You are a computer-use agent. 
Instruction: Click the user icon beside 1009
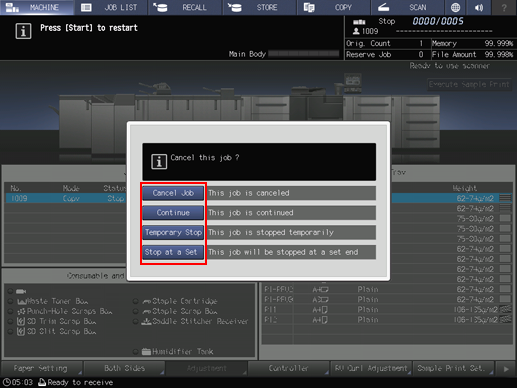(x=356, y=31)
